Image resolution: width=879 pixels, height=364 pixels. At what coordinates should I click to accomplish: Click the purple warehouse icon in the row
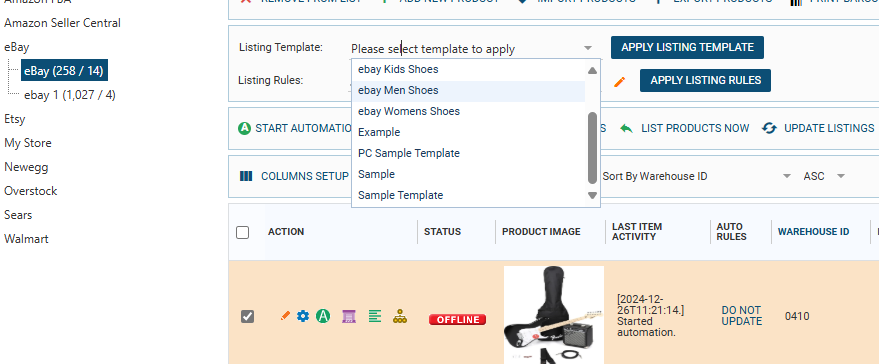tap(349, 317)
